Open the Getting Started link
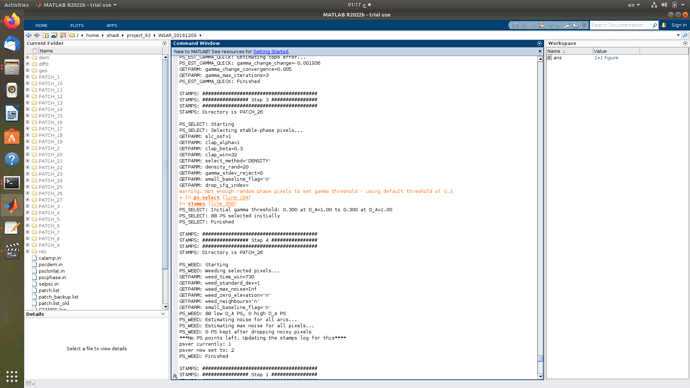The height and width of the screenshot is (388, 690). 271,51
